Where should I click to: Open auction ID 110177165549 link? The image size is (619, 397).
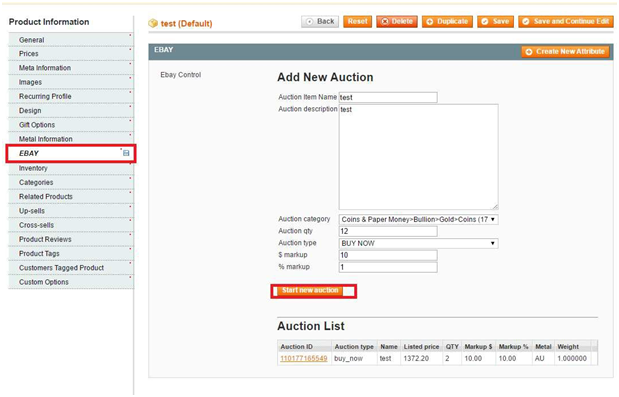[304, 358]
